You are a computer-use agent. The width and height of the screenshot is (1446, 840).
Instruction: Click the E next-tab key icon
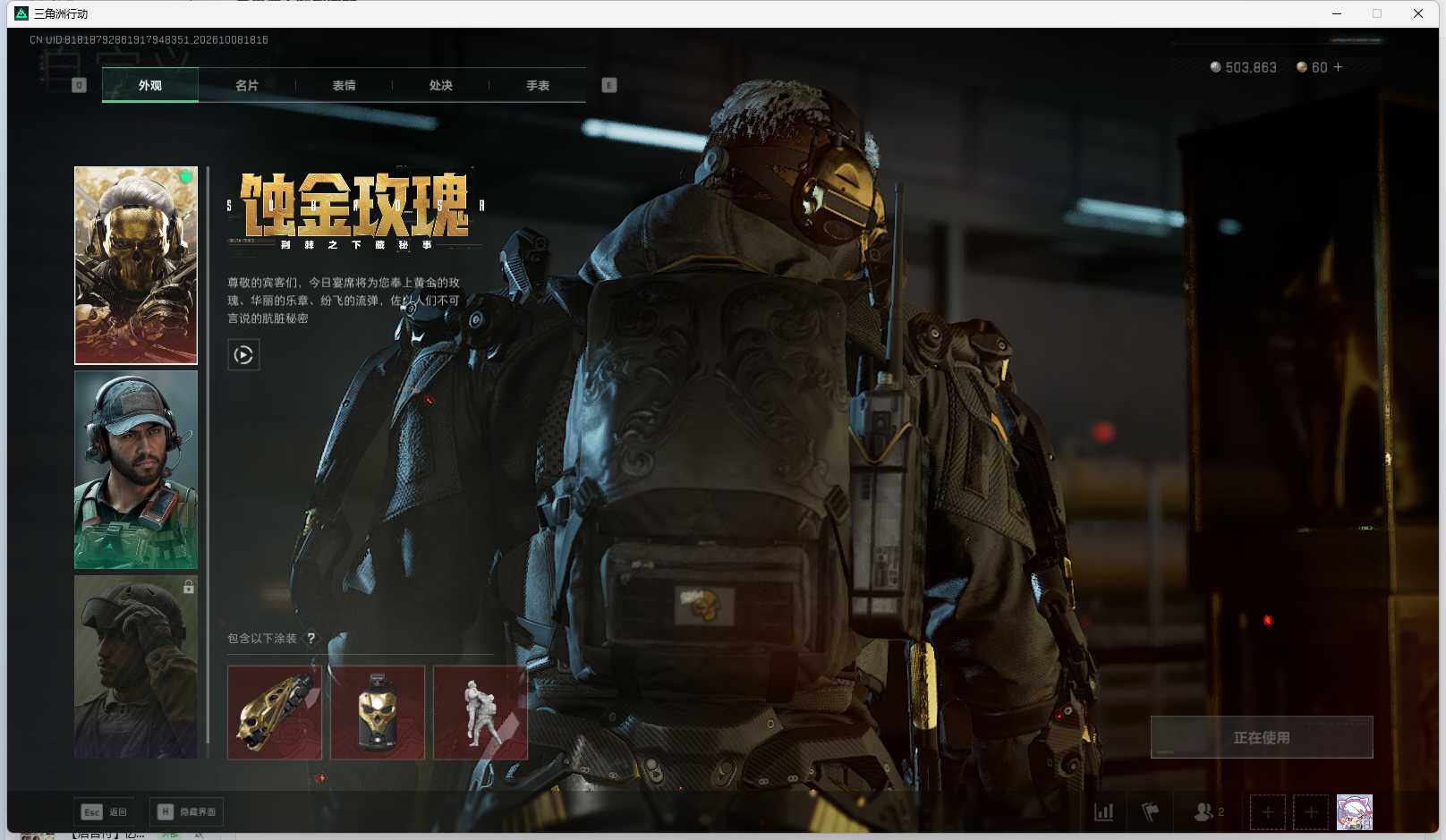coord(609,85)
